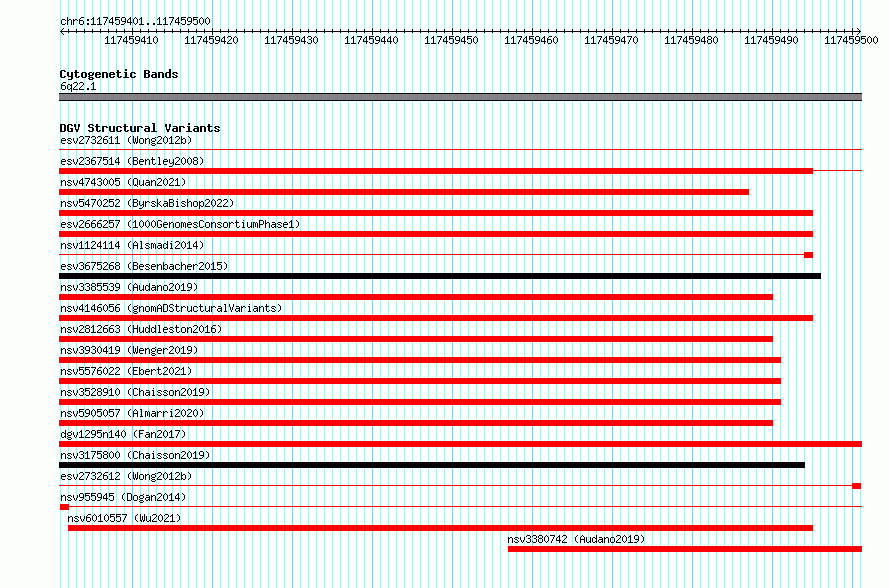Open variant dgv1295n140 (Fan2017) label
Screen dimensions: 890x588
coord(123,434)
